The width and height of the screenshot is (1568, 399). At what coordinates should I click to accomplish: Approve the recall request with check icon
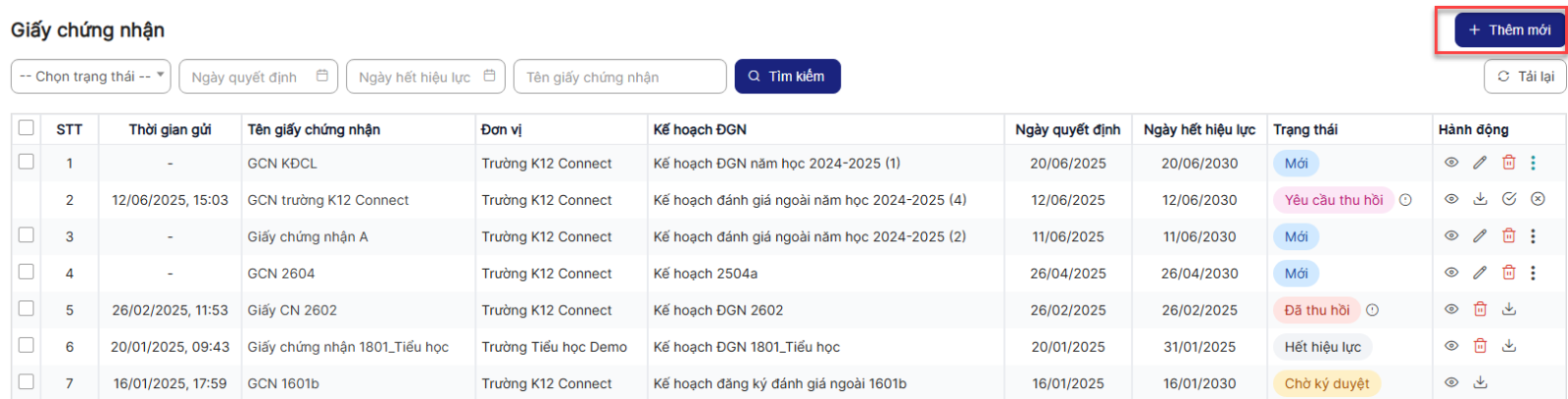1509,199
